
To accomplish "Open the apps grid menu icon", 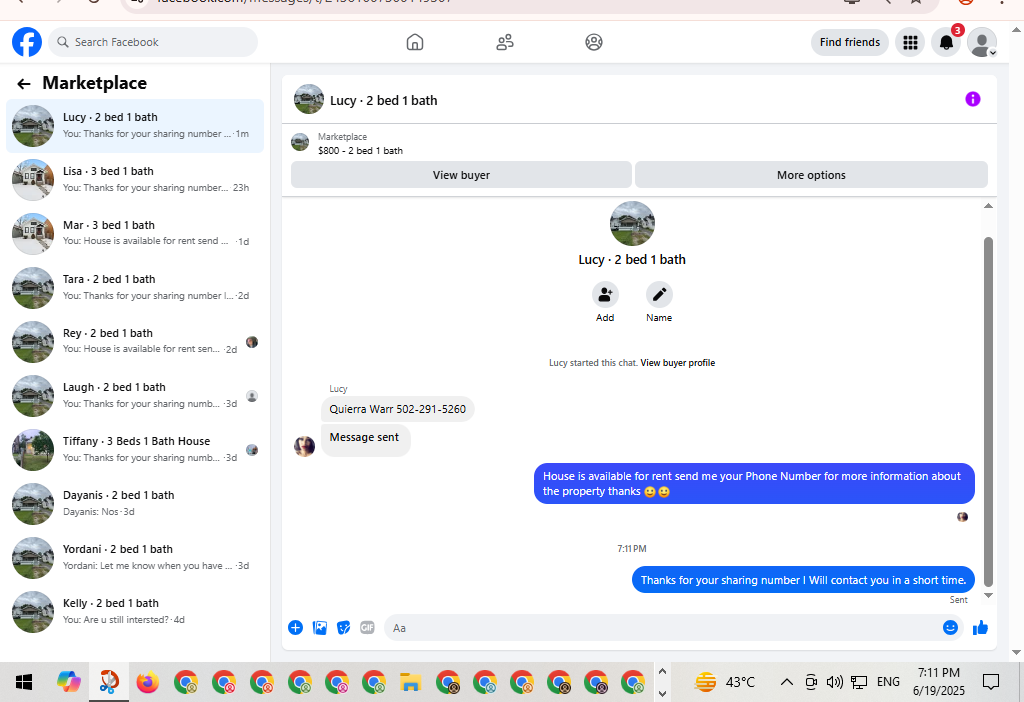I will coord(910,42).
